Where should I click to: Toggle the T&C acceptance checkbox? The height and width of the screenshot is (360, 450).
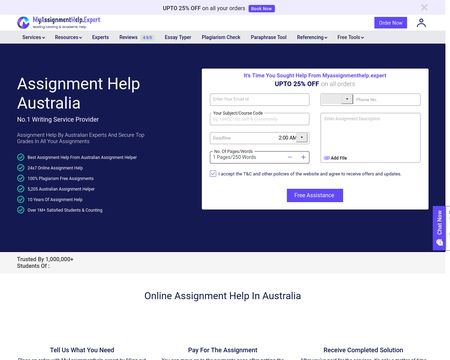(213, 174)
